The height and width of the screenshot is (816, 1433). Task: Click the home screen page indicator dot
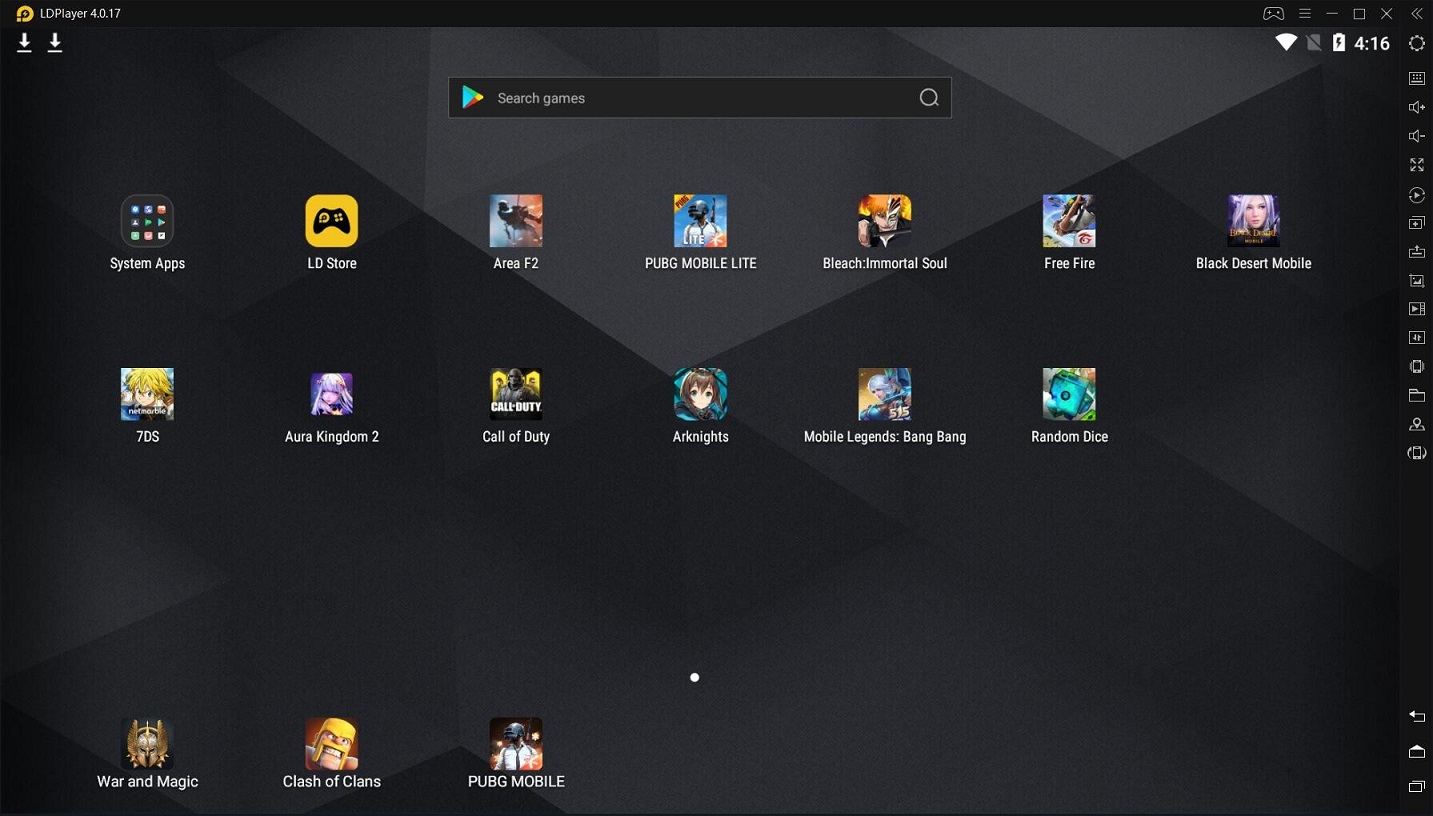point(695,677)
